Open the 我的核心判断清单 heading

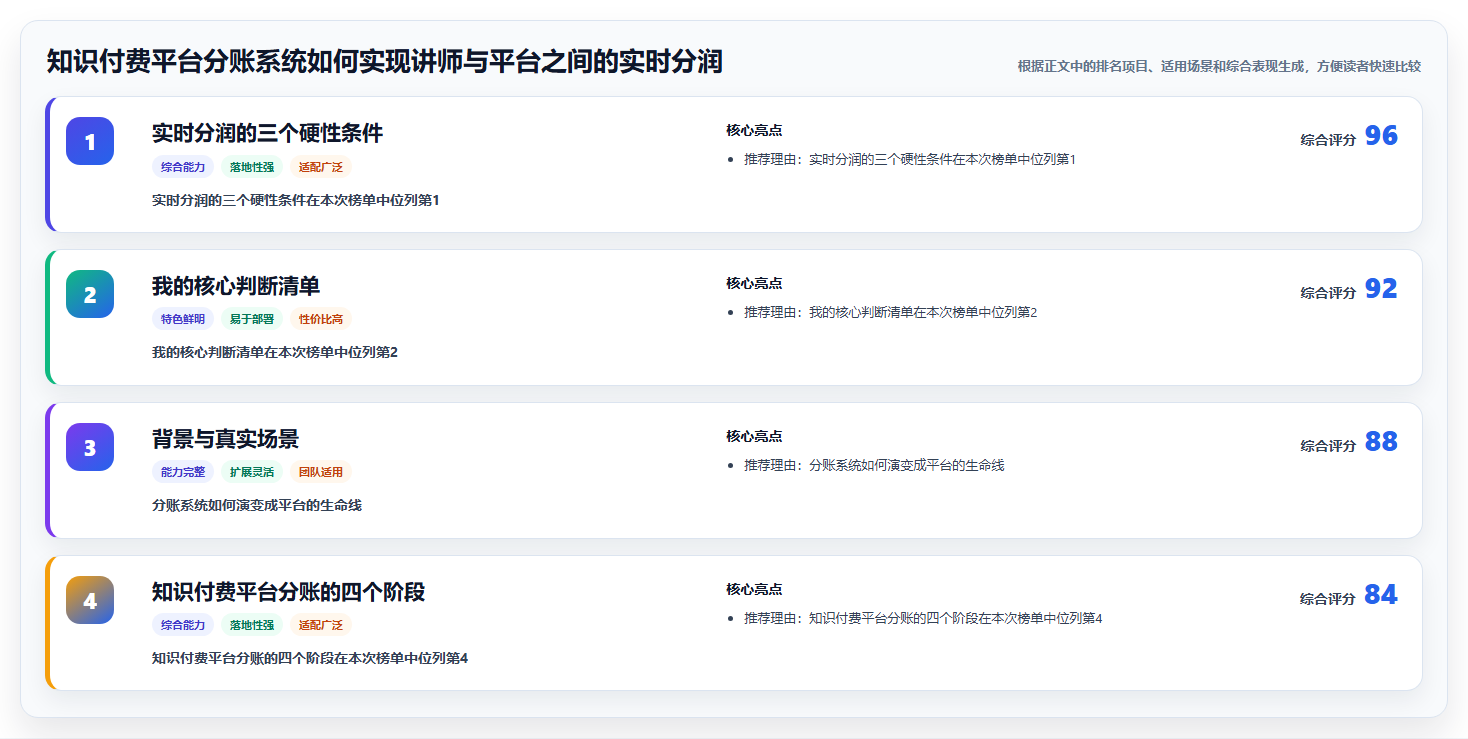236,286
